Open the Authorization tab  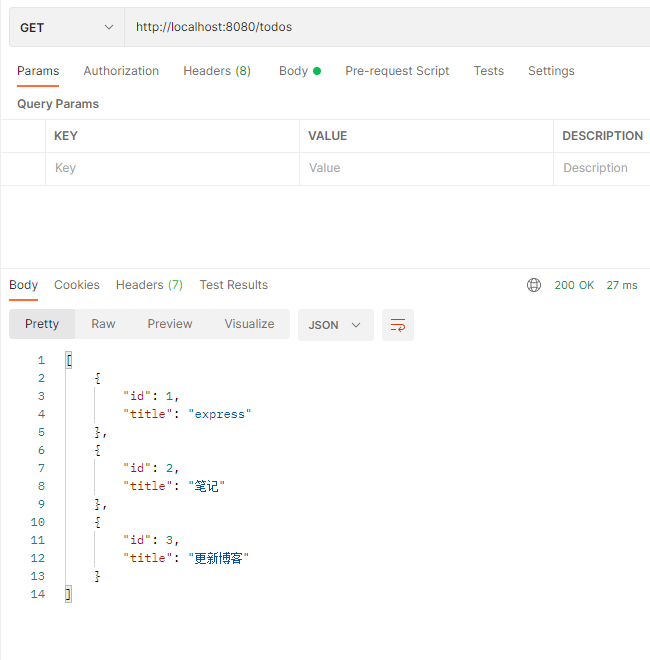click(x=121, y=71)
